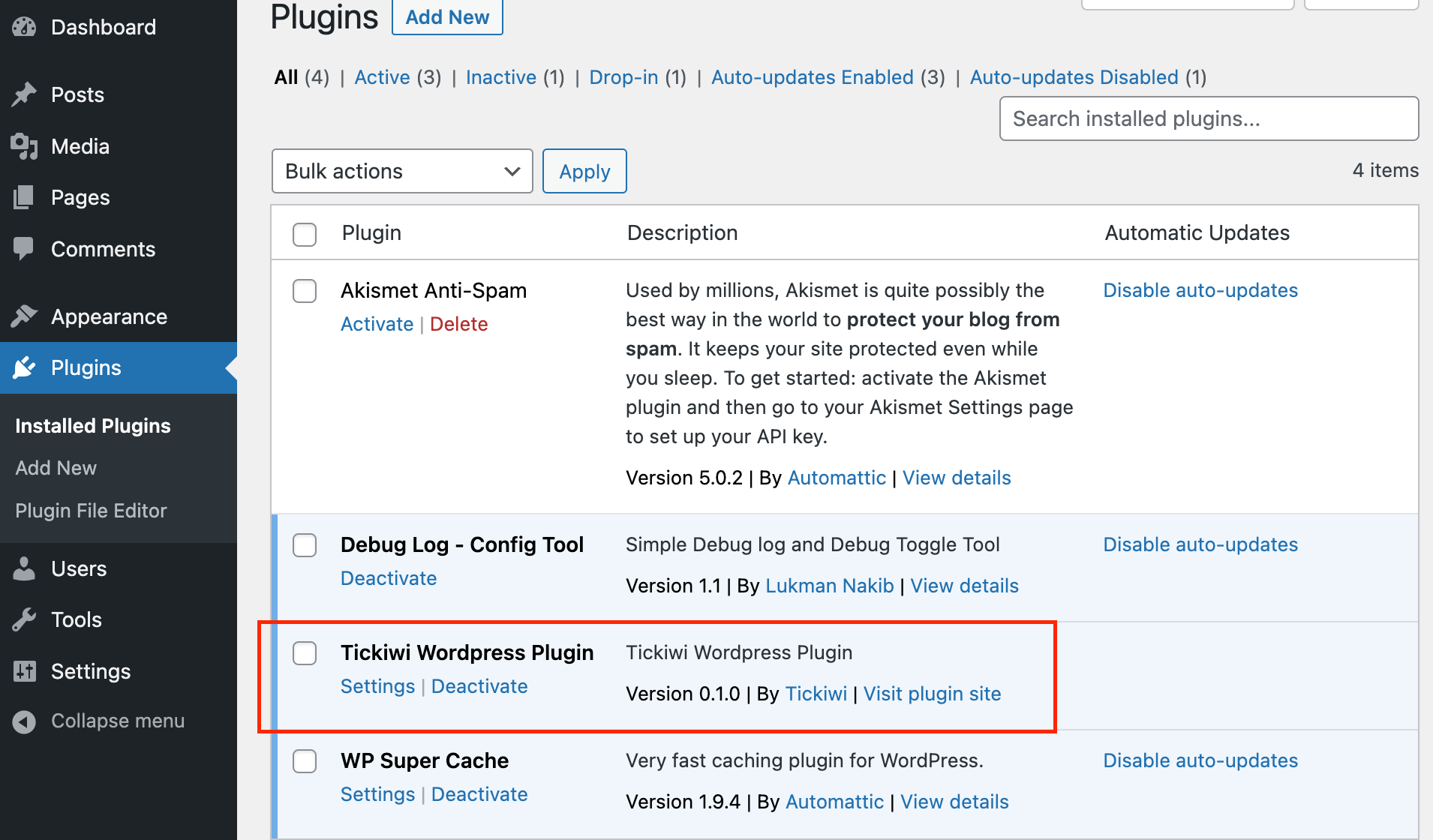Select Installed Plugins in the sidebar
Image resolution: width=1433 pixels, height=840 pixels.
point(92,425)
